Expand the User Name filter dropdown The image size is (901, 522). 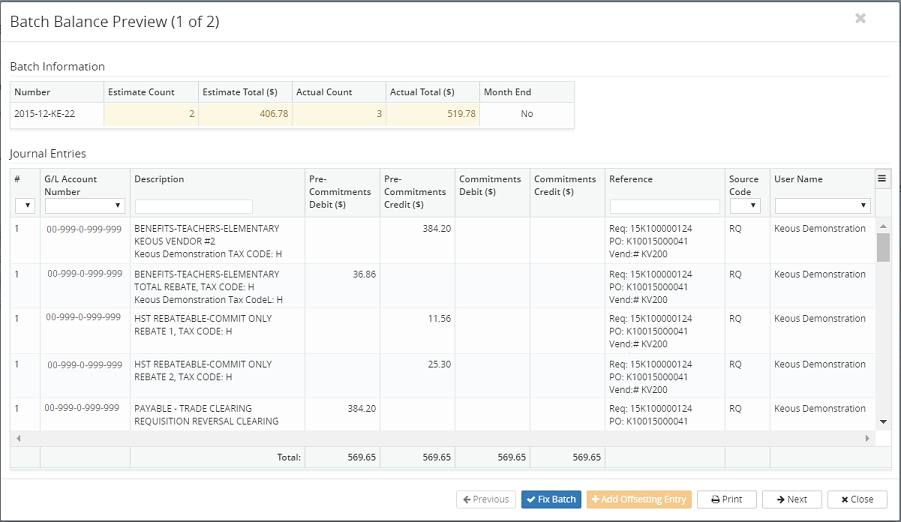(822, 206)
